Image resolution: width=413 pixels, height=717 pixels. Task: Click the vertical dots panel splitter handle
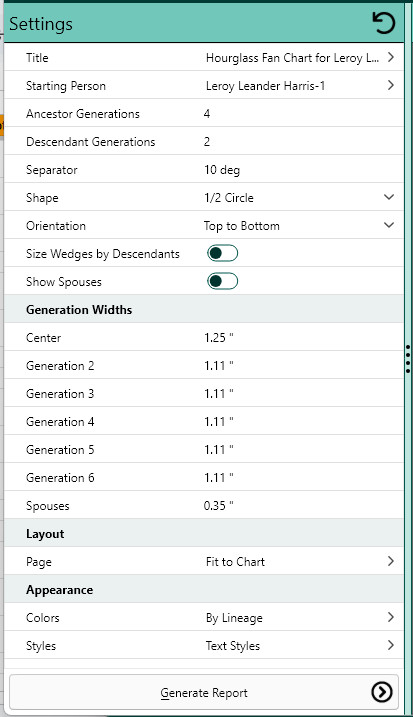tap(408, 359)
